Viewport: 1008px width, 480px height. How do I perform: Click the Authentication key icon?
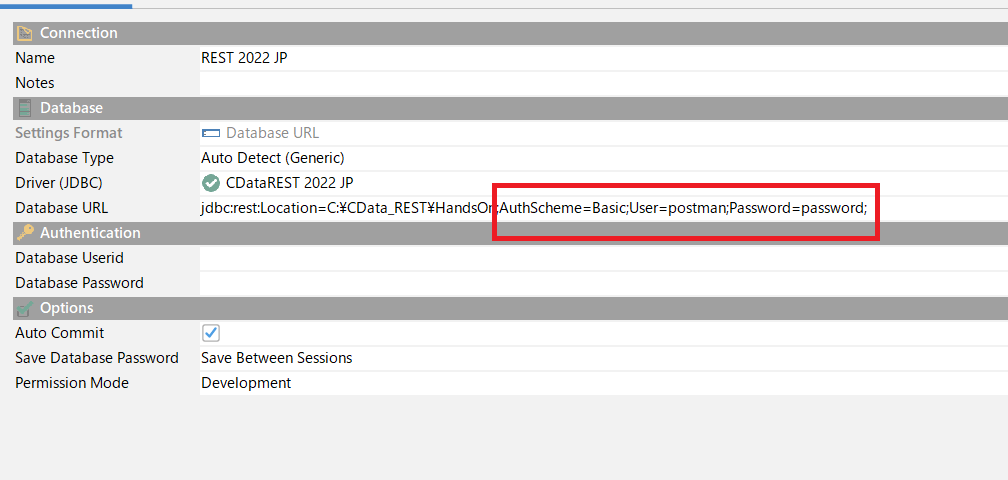pyautogui.click(x=25, y=233)
